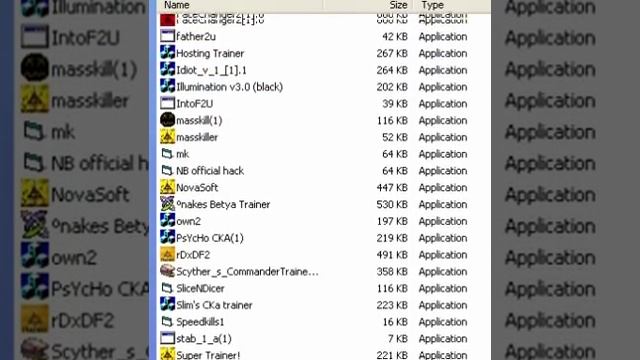The height and width of the screenshot is (360, 640).
Task: Click the NB official hack icon
Action: tap(167, 171)
